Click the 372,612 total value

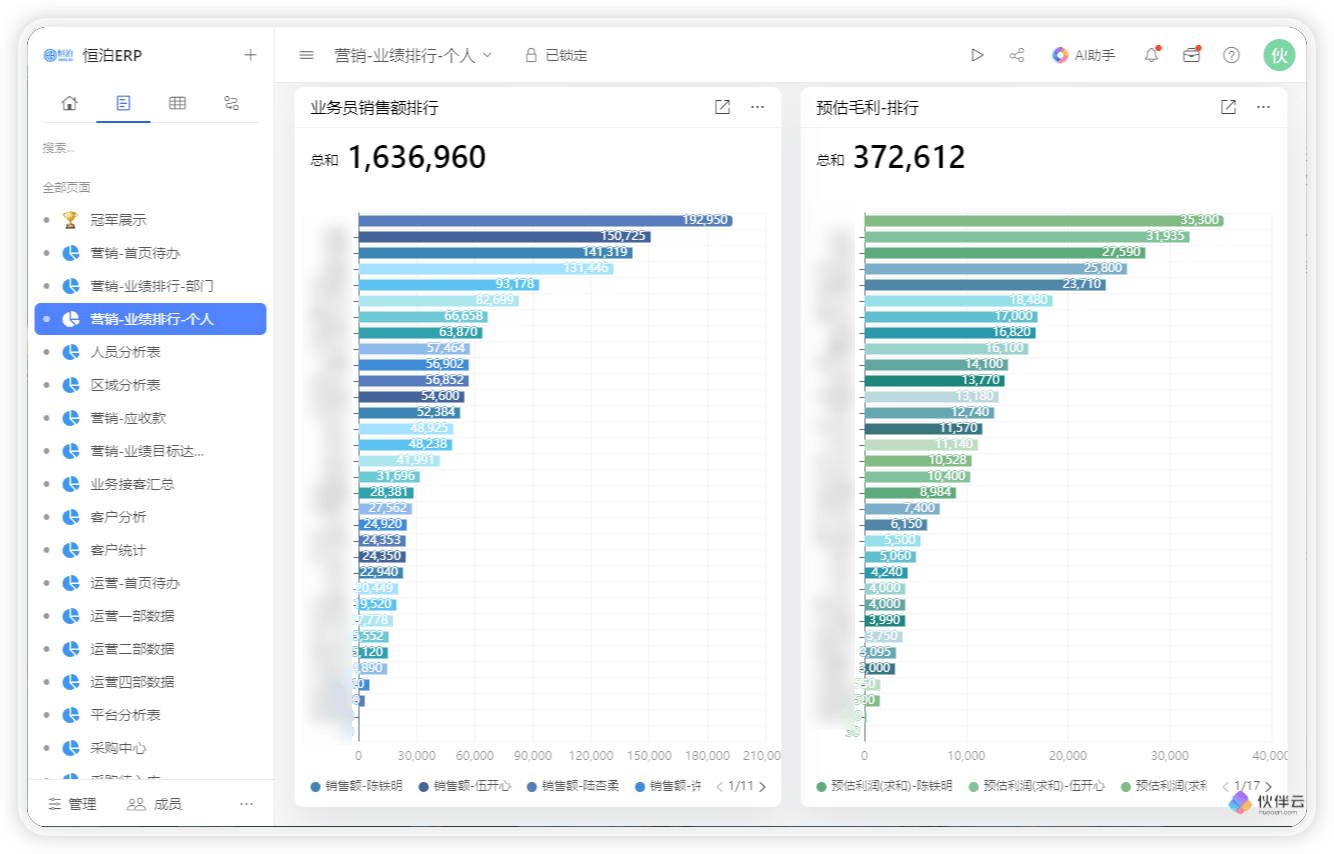pyautogui.click(x=908, y=158)
